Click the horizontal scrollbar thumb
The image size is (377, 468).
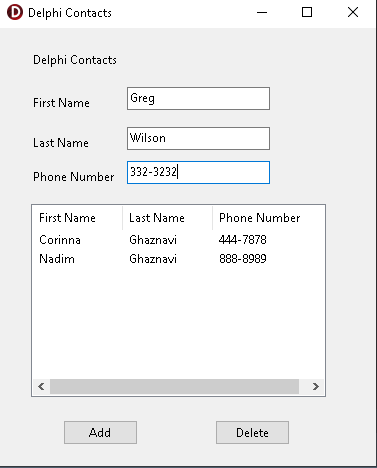(x=174, y=386)
